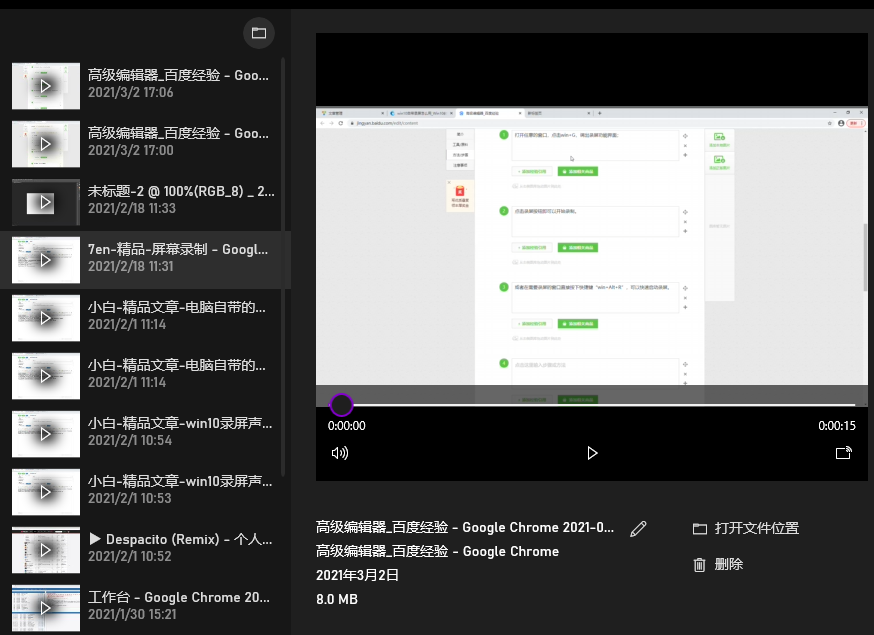This screenshot has height=635, width=874.
Task: Click the purple seek handle on the timeline
Action: [x=341, y=405]
